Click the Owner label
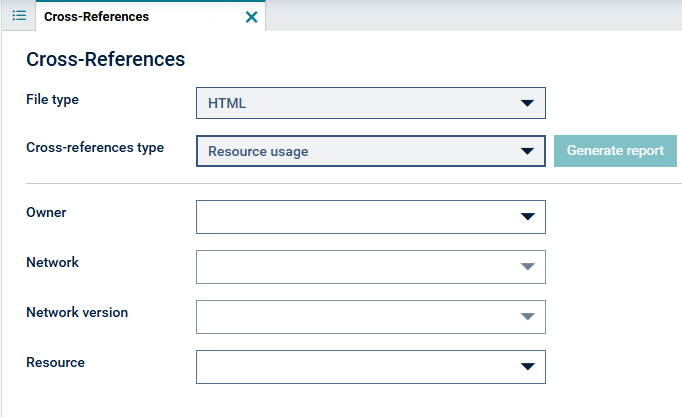 pos(46,212)
